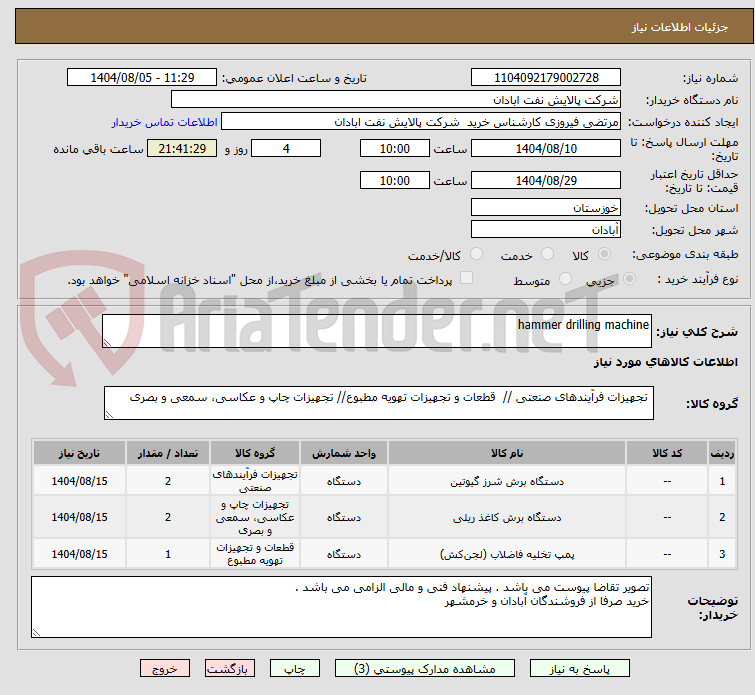755x695 pixels.
Task: Select the کالا radio button
Action: (x=617, y=255)
